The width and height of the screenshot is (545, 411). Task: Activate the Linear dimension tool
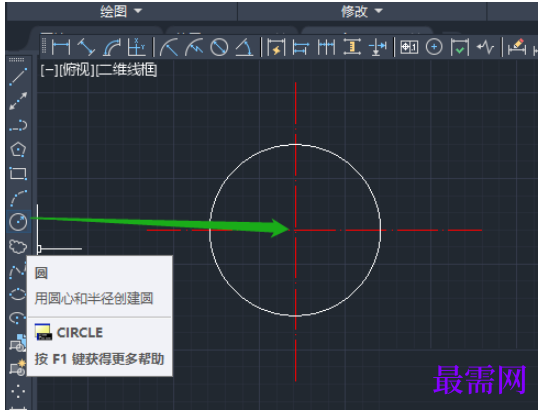click(61, 47)
